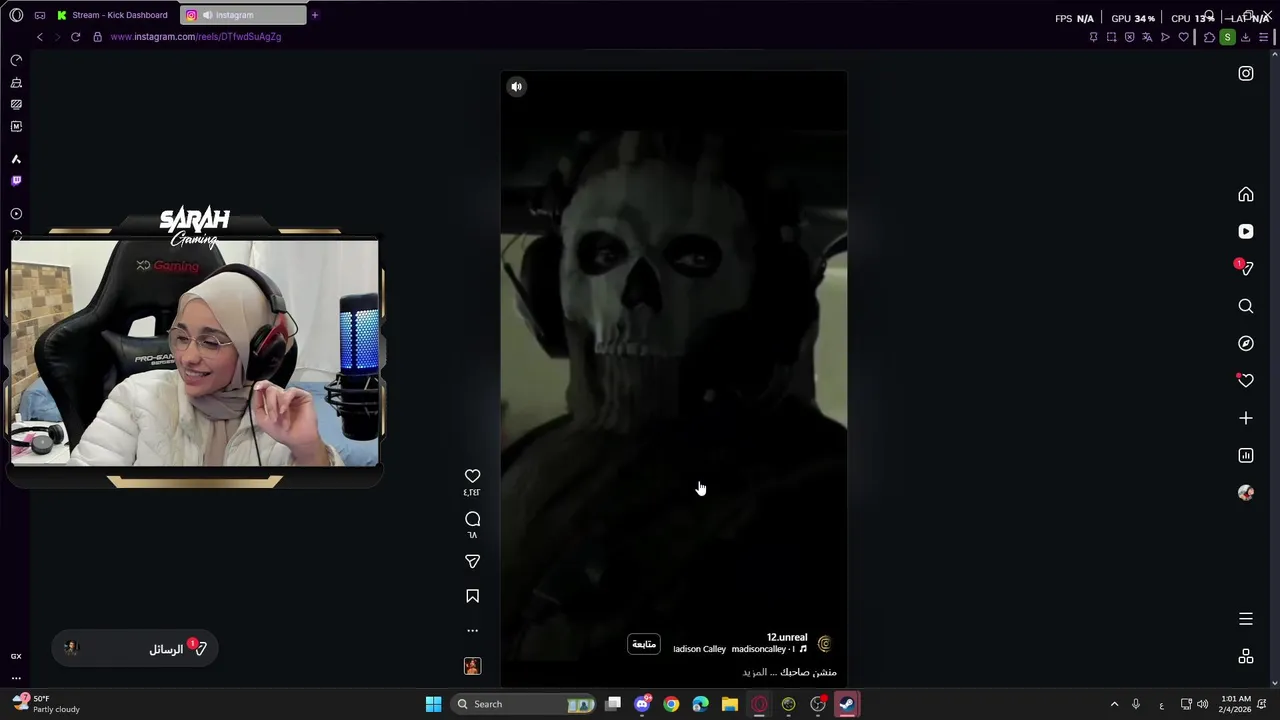Launch Google Chrome from taskbar
Screen dimensions: 1280x720
[671, 704]
